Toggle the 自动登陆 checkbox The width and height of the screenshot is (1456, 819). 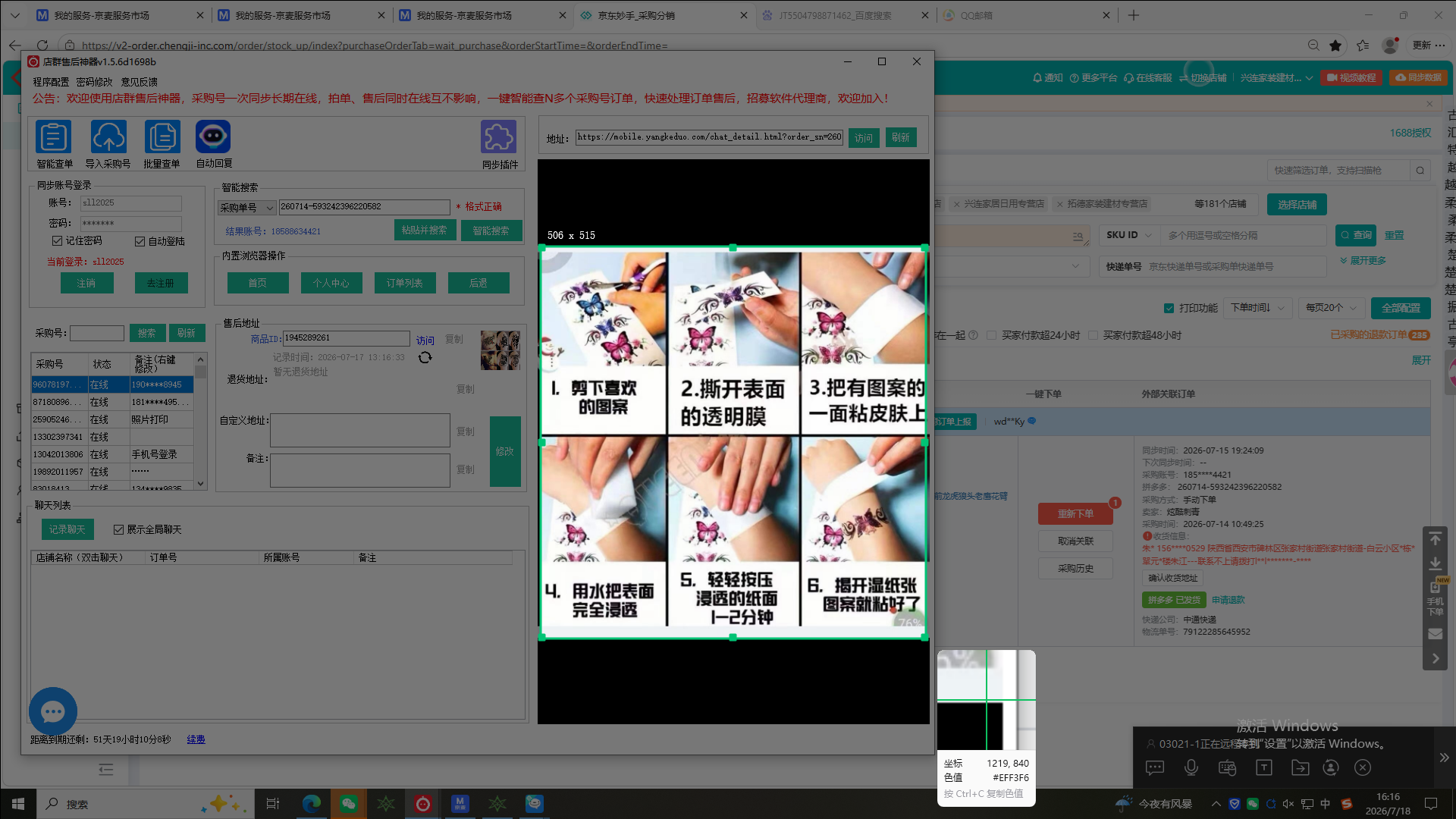click(140, 241)
